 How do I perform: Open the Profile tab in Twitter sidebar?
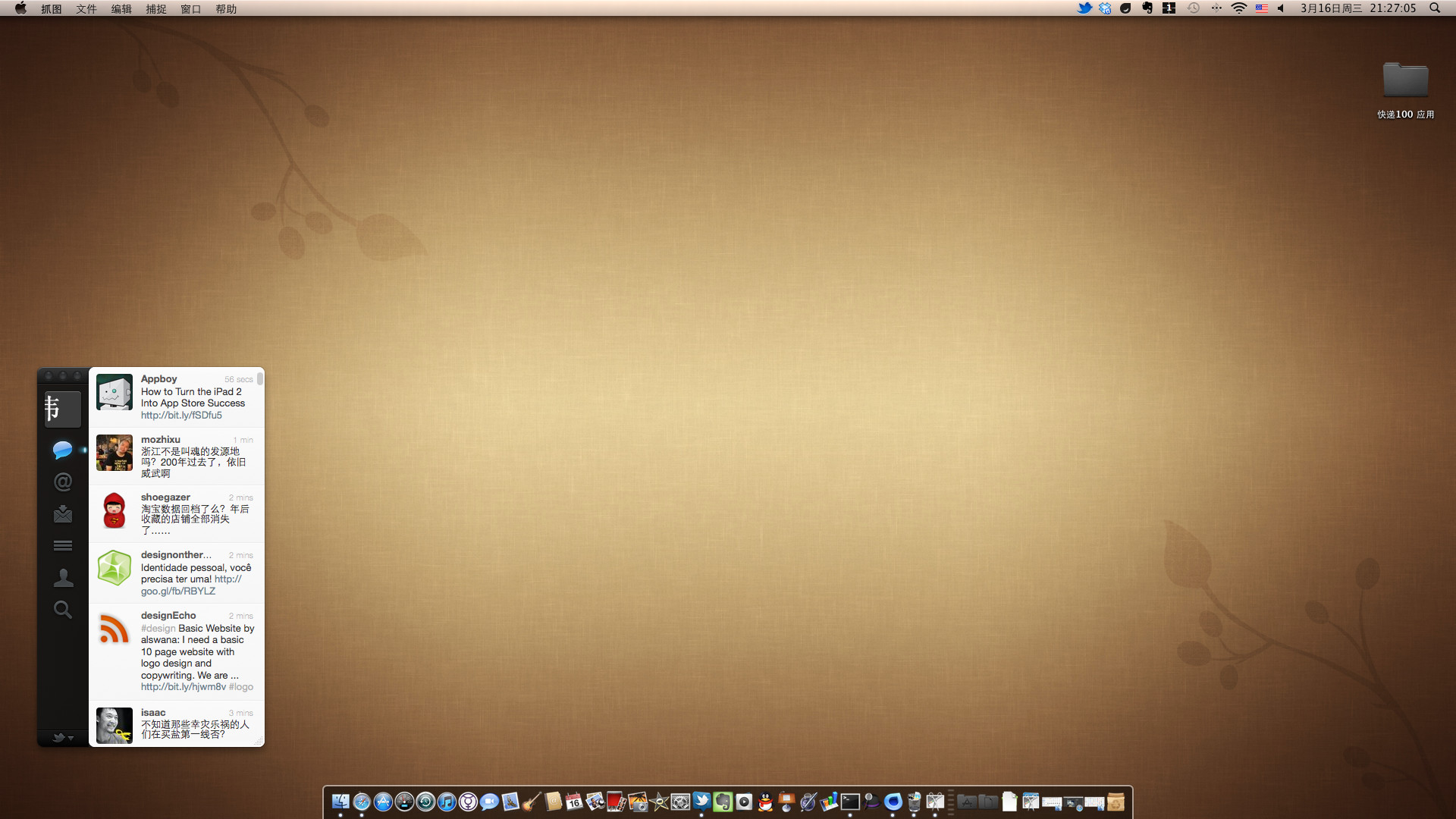click(x=63, y=578)
